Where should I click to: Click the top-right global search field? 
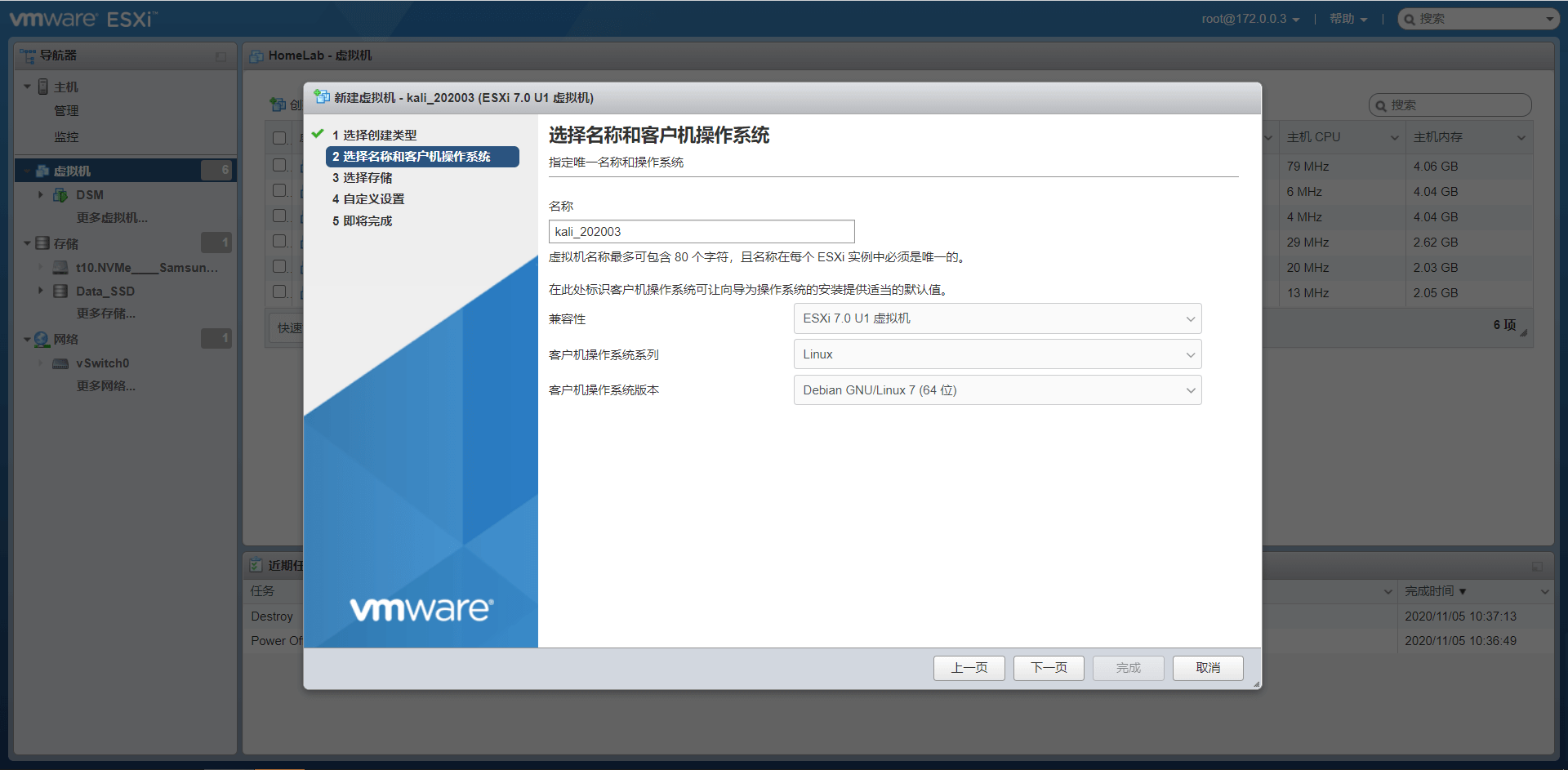(x=1479, y=19)
